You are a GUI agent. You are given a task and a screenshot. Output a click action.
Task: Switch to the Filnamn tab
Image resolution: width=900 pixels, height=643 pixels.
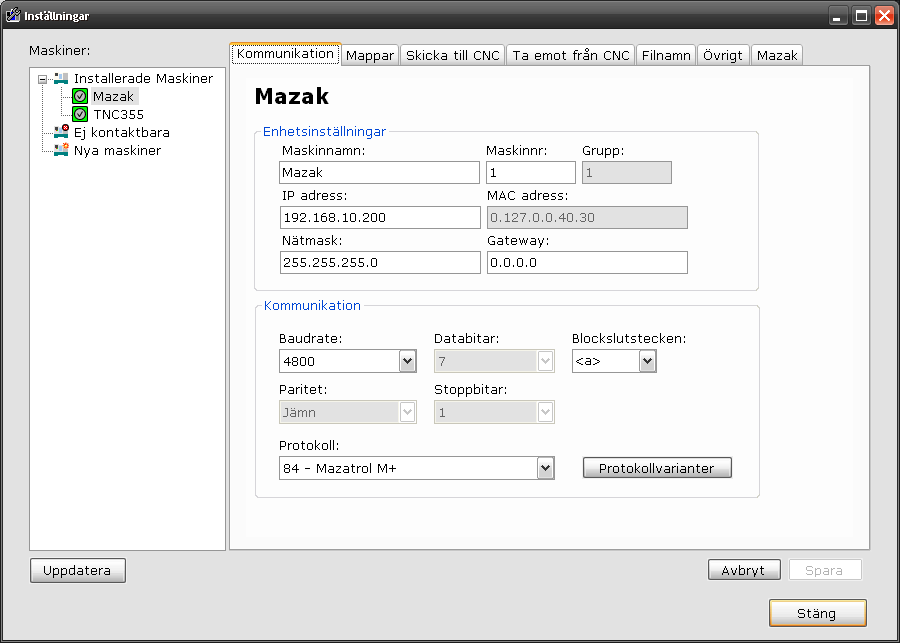coord(666,56)
